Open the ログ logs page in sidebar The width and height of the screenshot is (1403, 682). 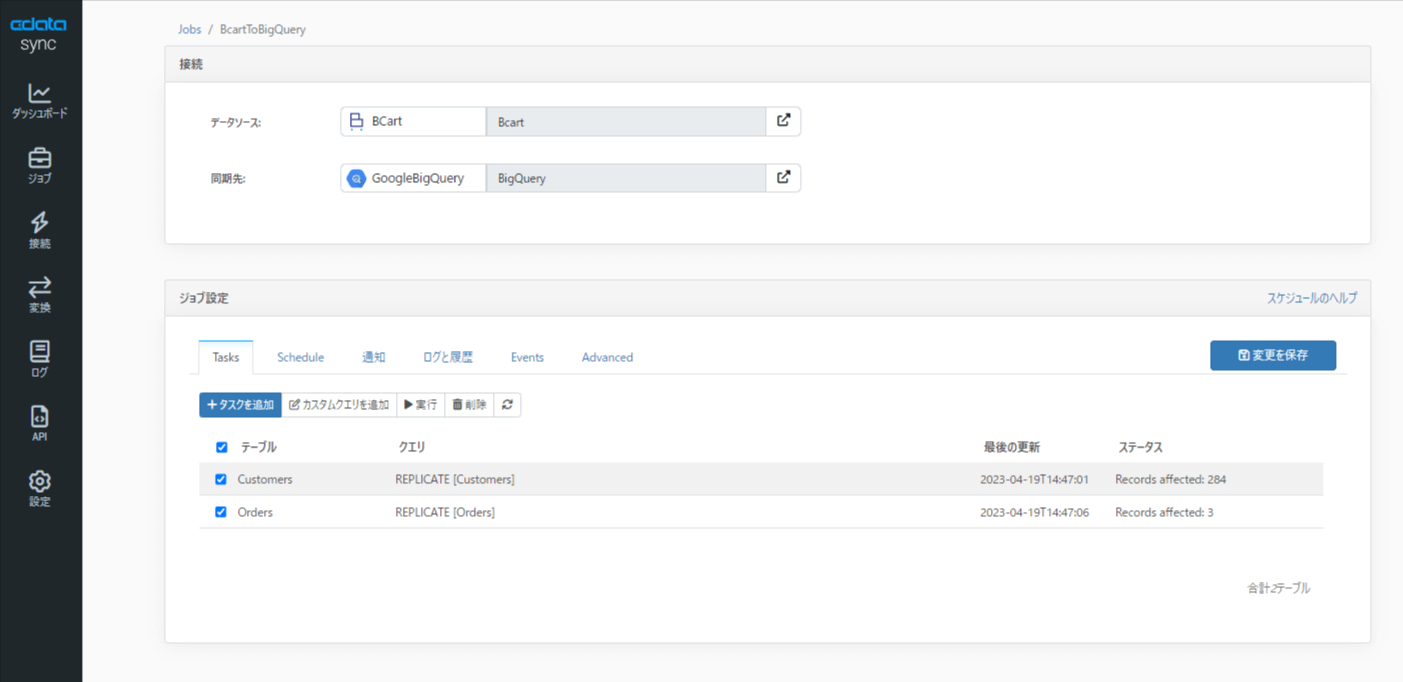click(39, 360)
